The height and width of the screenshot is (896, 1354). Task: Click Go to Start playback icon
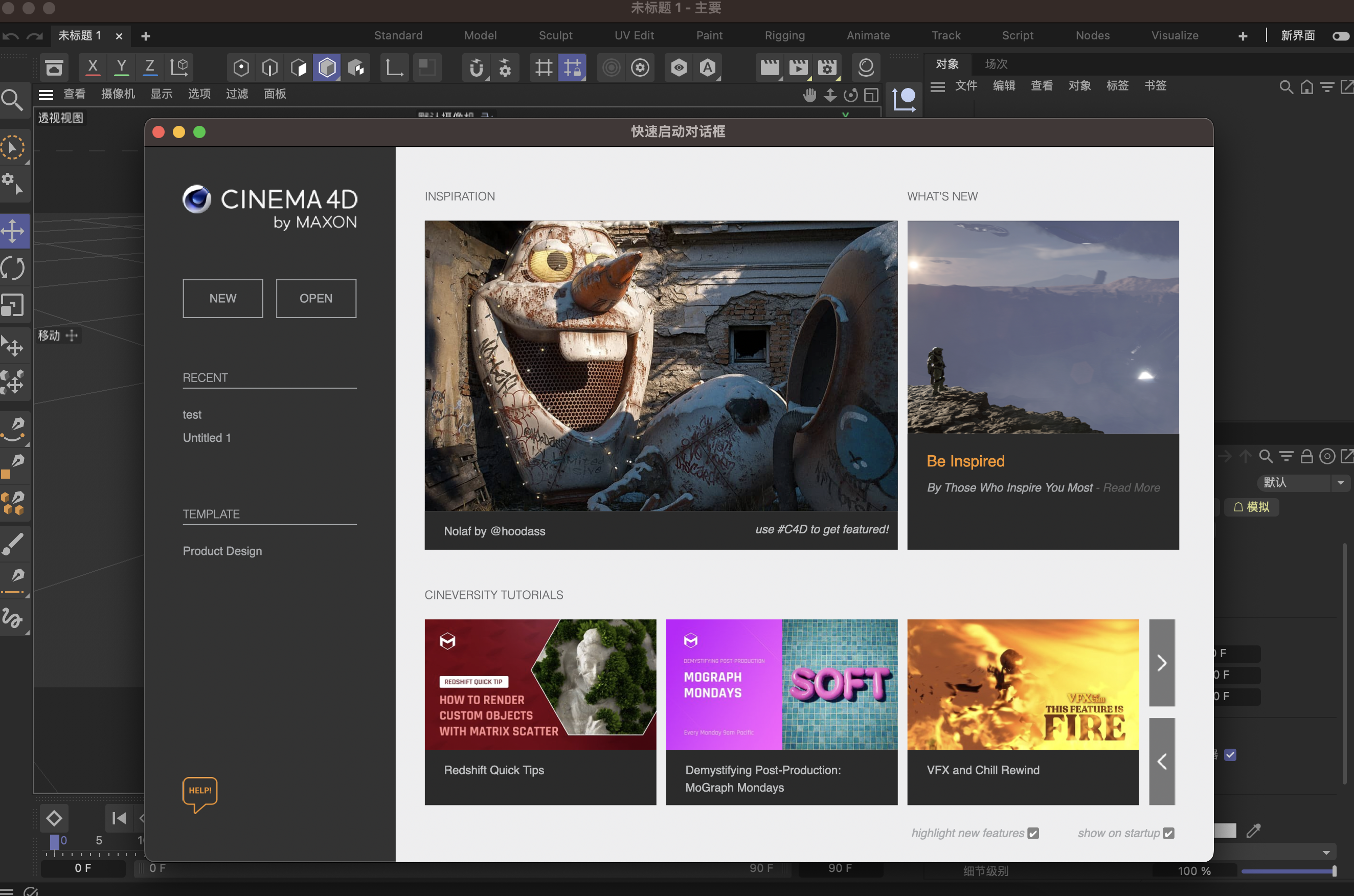119,818
